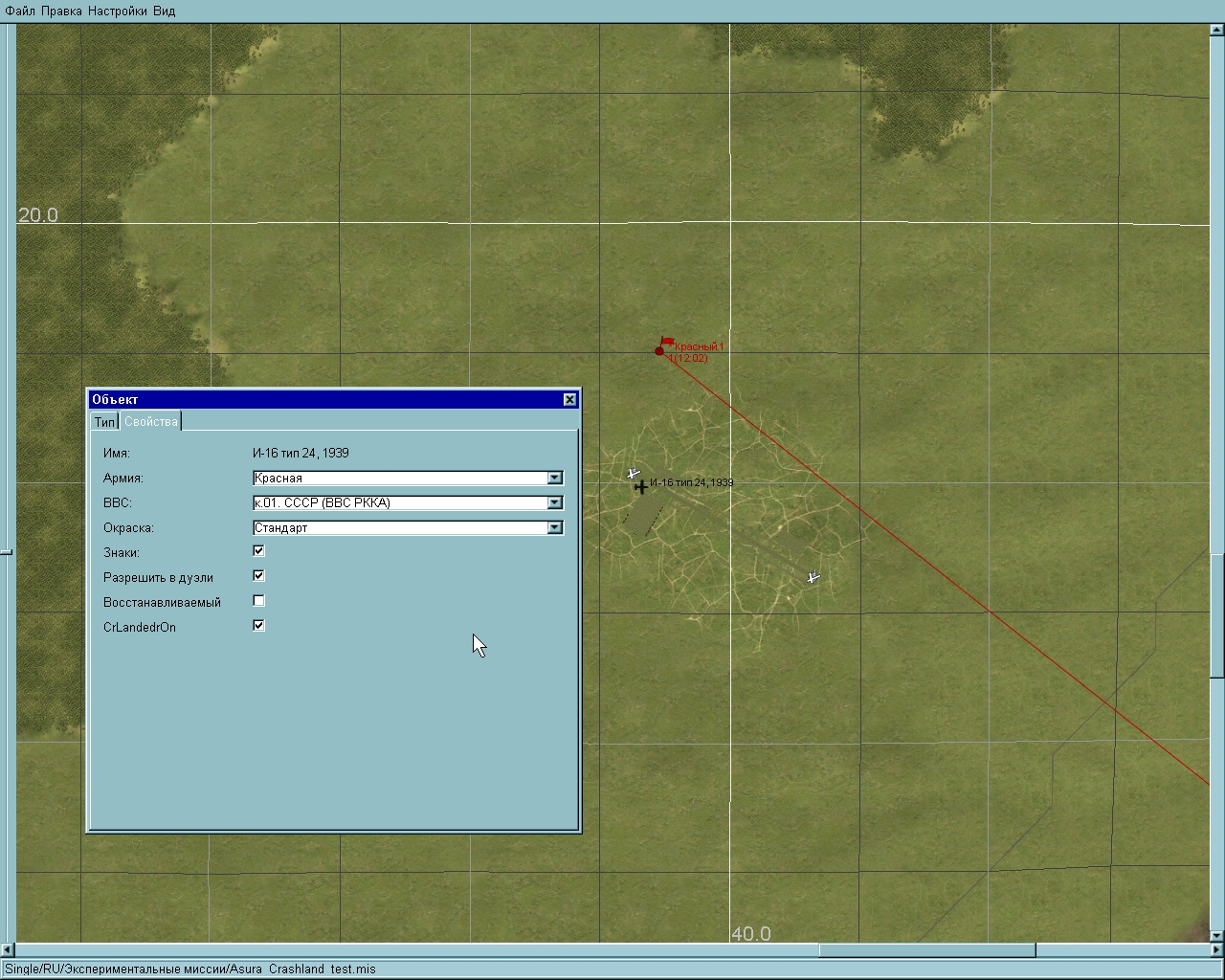The height and width of the screenshot is (980, 1225).
Task: Select the black I-16 aircraft marker on map
Action: tap(640, 487)
